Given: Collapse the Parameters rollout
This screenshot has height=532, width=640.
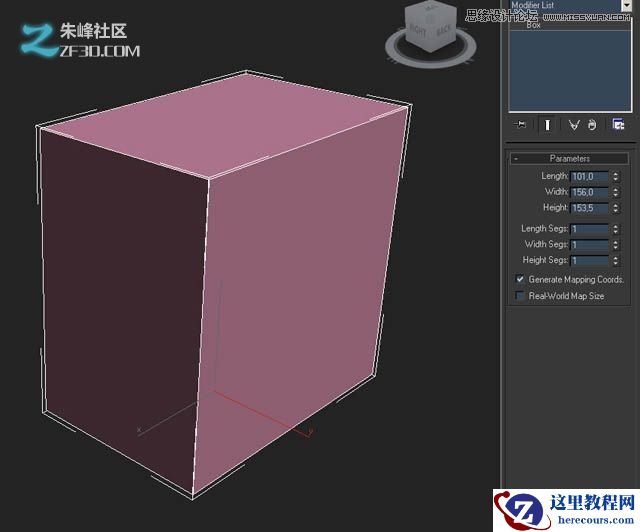Looking at the screenshot, I should pyautogui.click(x=569, y=158).
